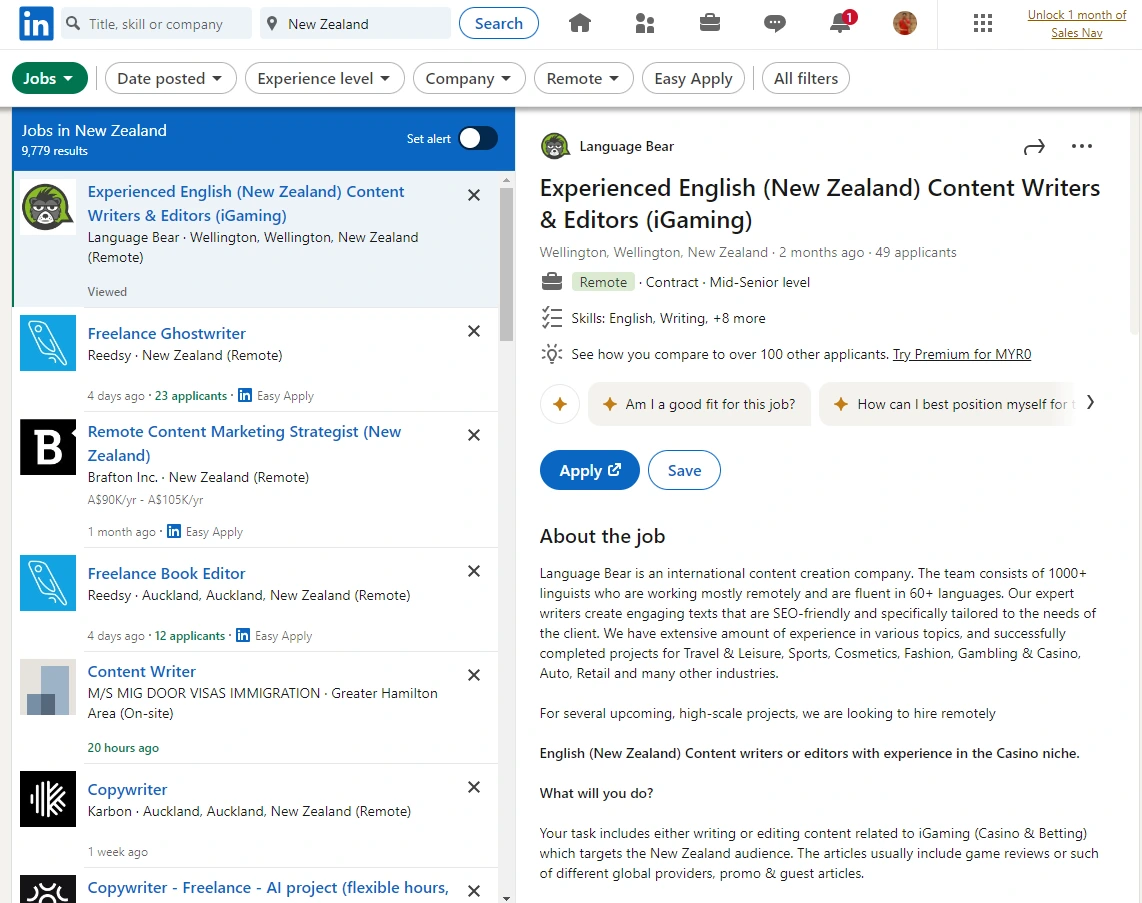Dismiss Language Bear job from list
Viewport: 1142px width, 903px height.
[474, 195]
